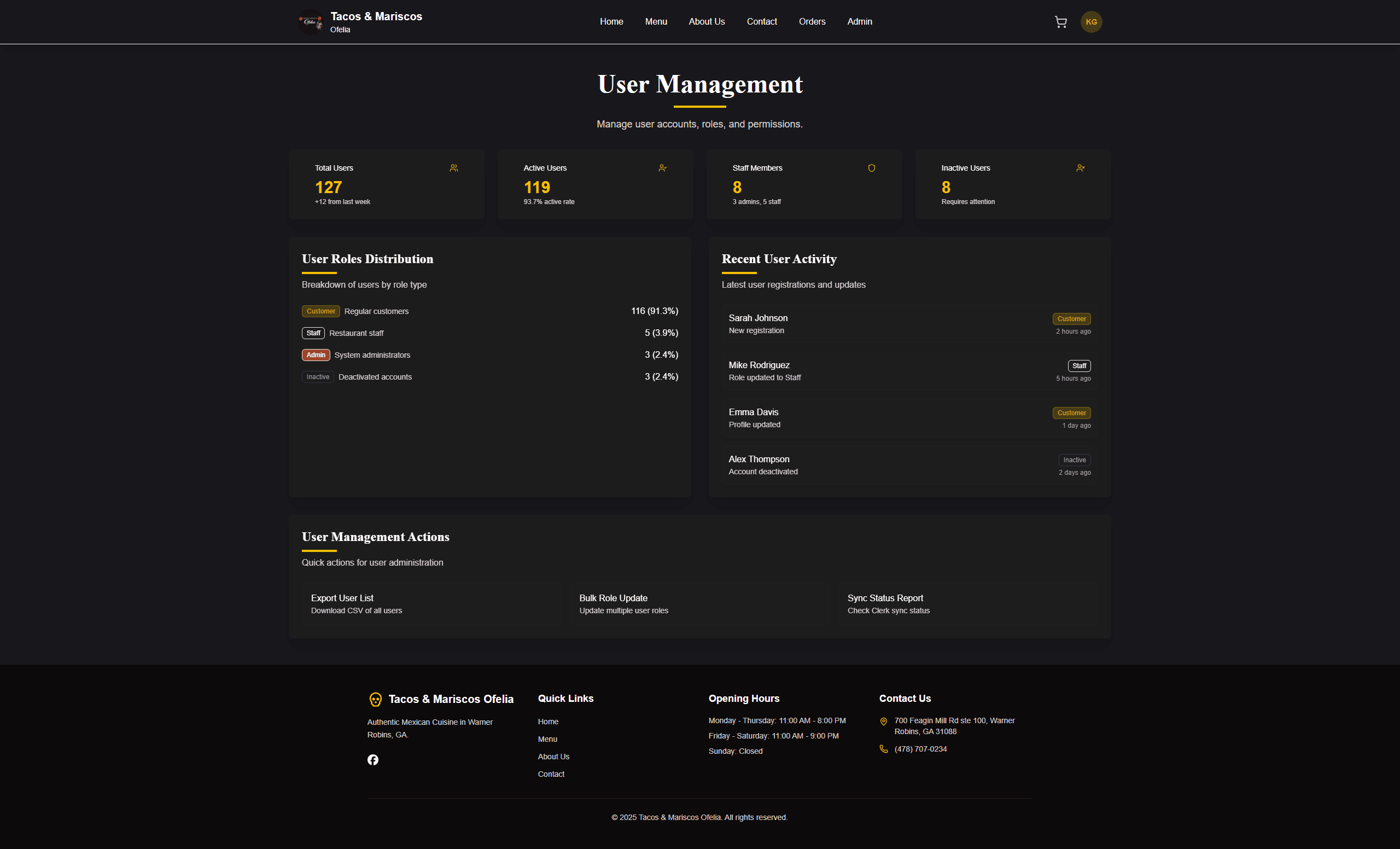Image resolution: width=1400 pixels, height=849 pixels.
Task: Click the Staff Members shield icon
Action: tap(871, 168)
